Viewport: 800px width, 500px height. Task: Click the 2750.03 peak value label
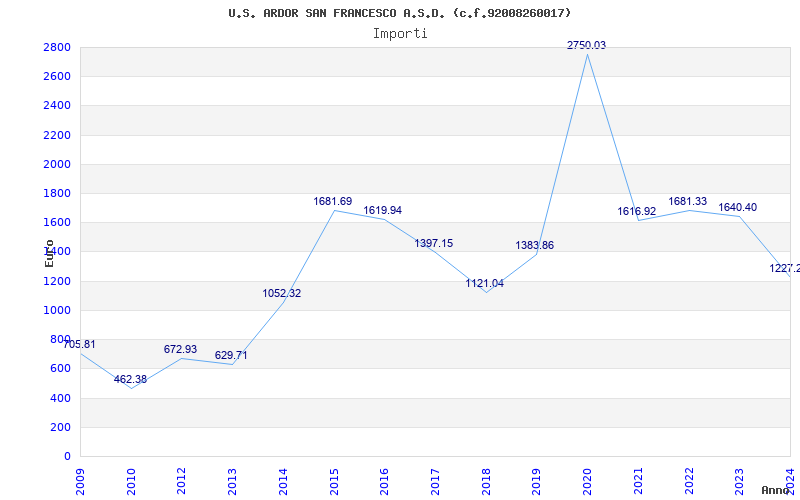pyautogui.click(x=586, y=45)
